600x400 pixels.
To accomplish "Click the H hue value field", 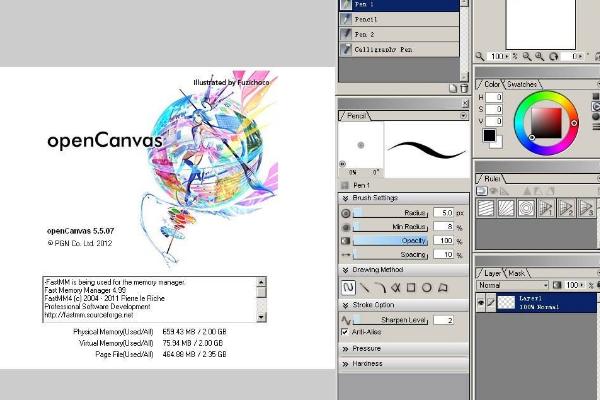I will point(494,97).
